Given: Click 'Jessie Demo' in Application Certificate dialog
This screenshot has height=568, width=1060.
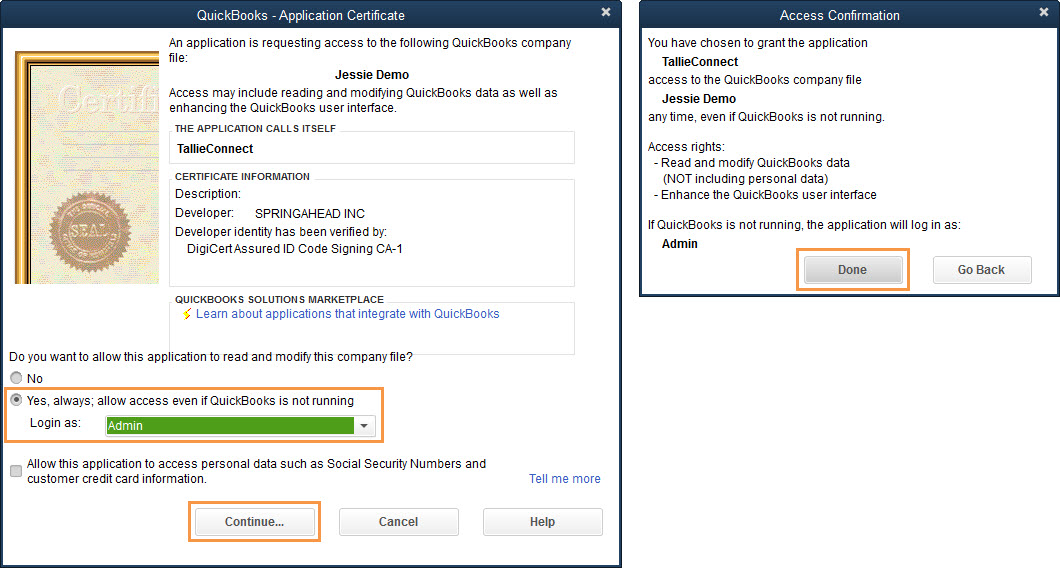Looking at the screenshot, I should [x=372, y=74].
